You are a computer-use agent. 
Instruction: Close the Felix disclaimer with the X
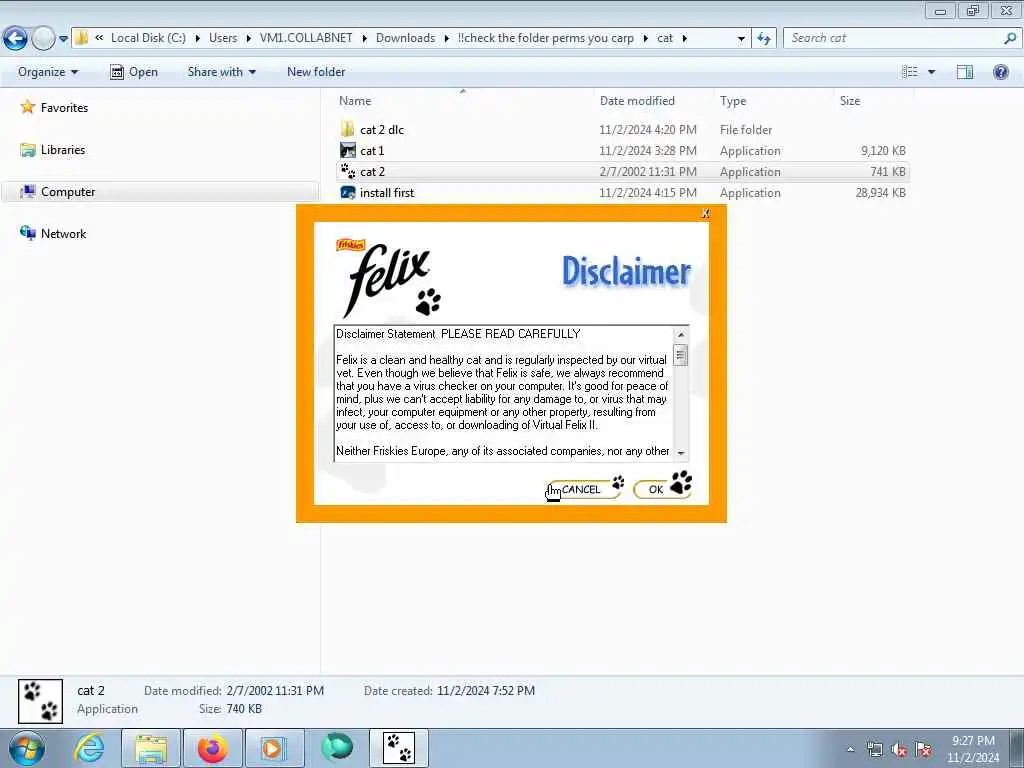pyautogui.click(x=705, y=214)
